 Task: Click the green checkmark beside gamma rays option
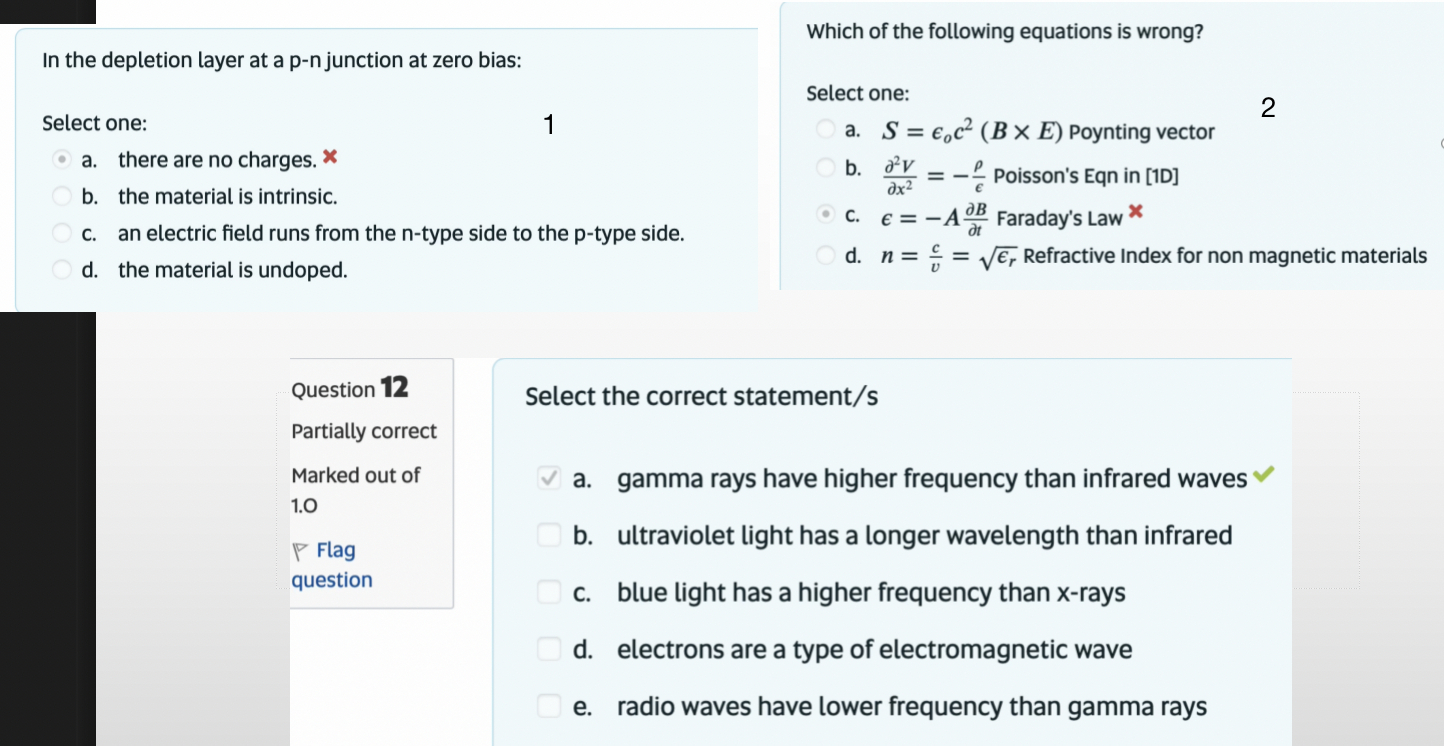(1263, 475)
